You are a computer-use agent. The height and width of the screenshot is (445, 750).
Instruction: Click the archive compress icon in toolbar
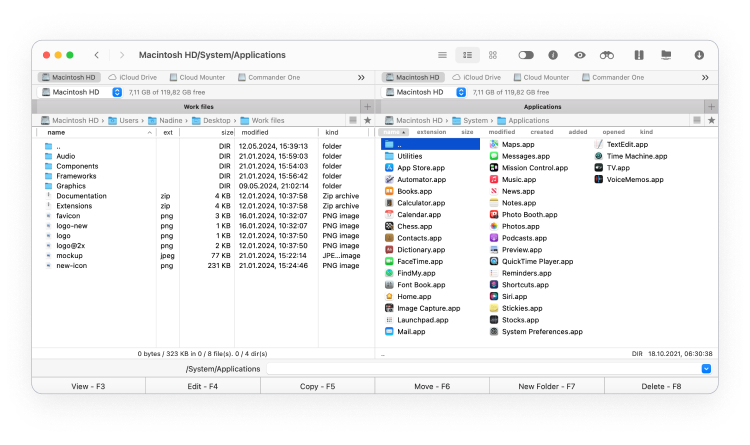(x=639, y=55)
